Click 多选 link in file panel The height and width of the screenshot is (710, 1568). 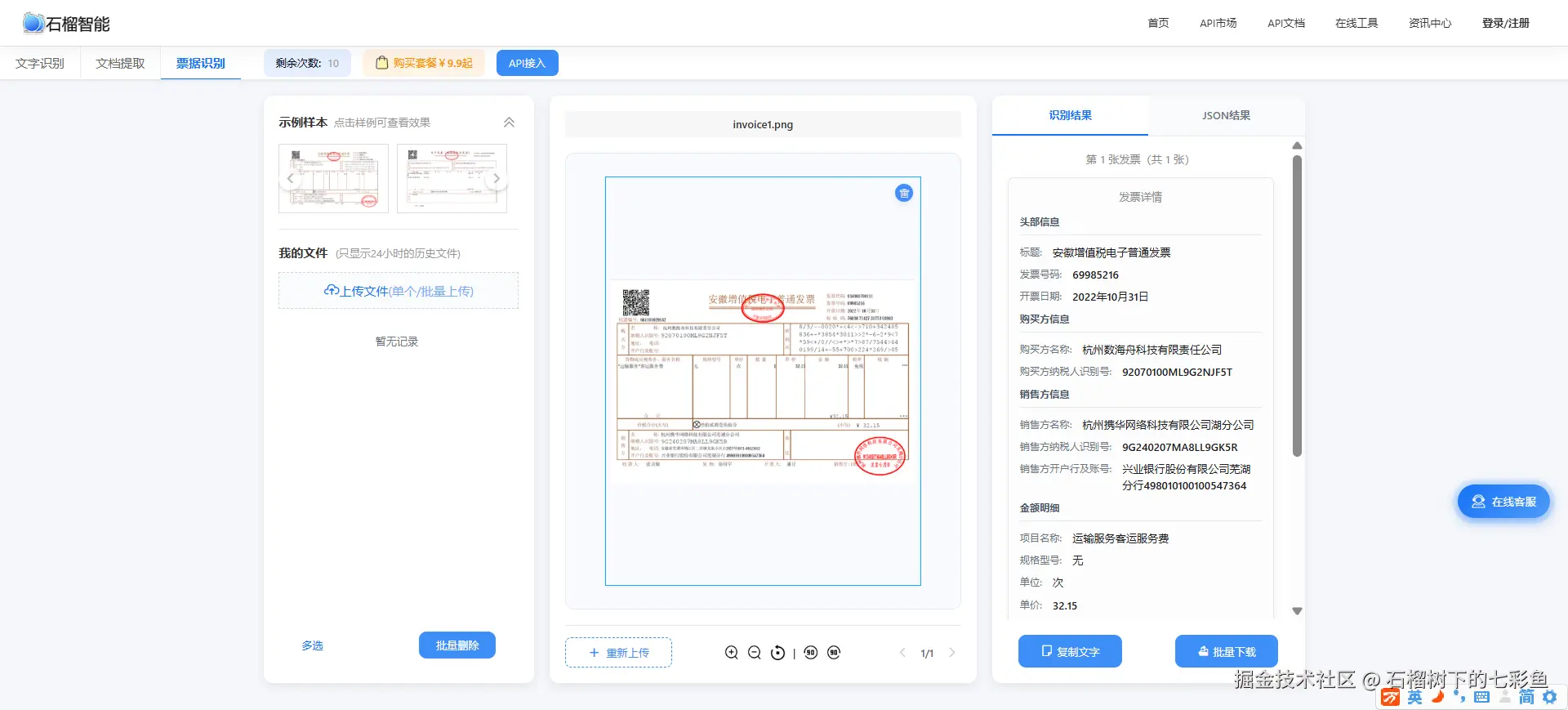pyautogui.click(x=312, y=645)
